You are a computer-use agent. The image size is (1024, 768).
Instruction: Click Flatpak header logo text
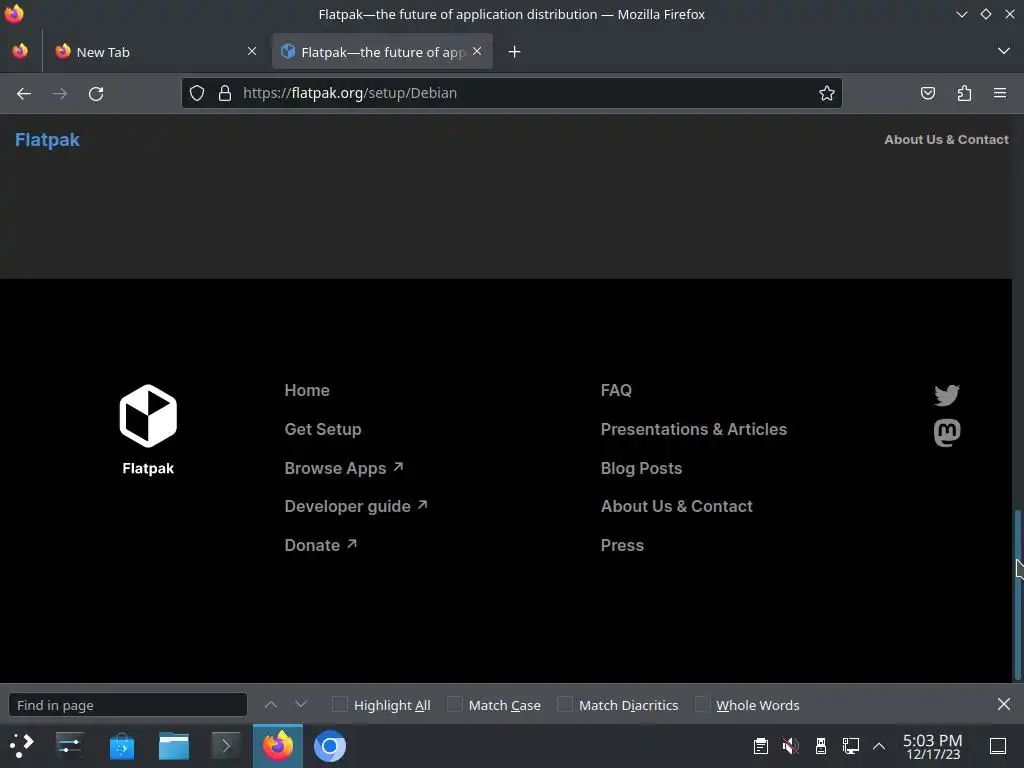point(47,140)
